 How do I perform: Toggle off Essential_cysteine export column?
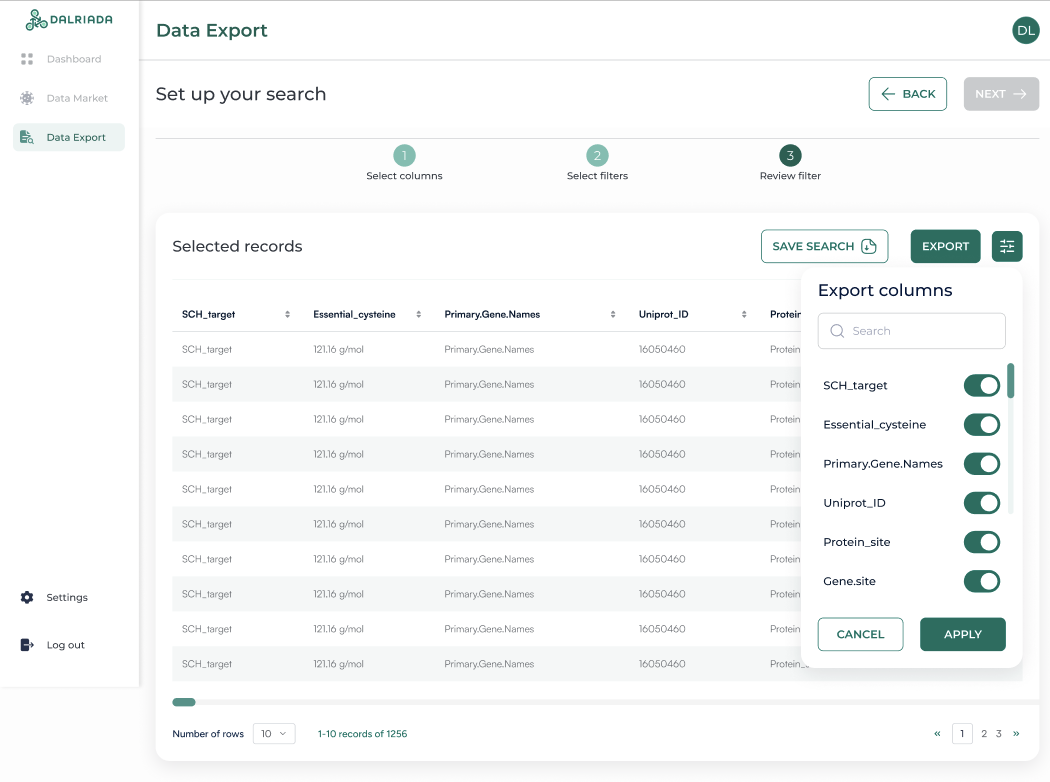pyautogui.click(x=982, y=424)
